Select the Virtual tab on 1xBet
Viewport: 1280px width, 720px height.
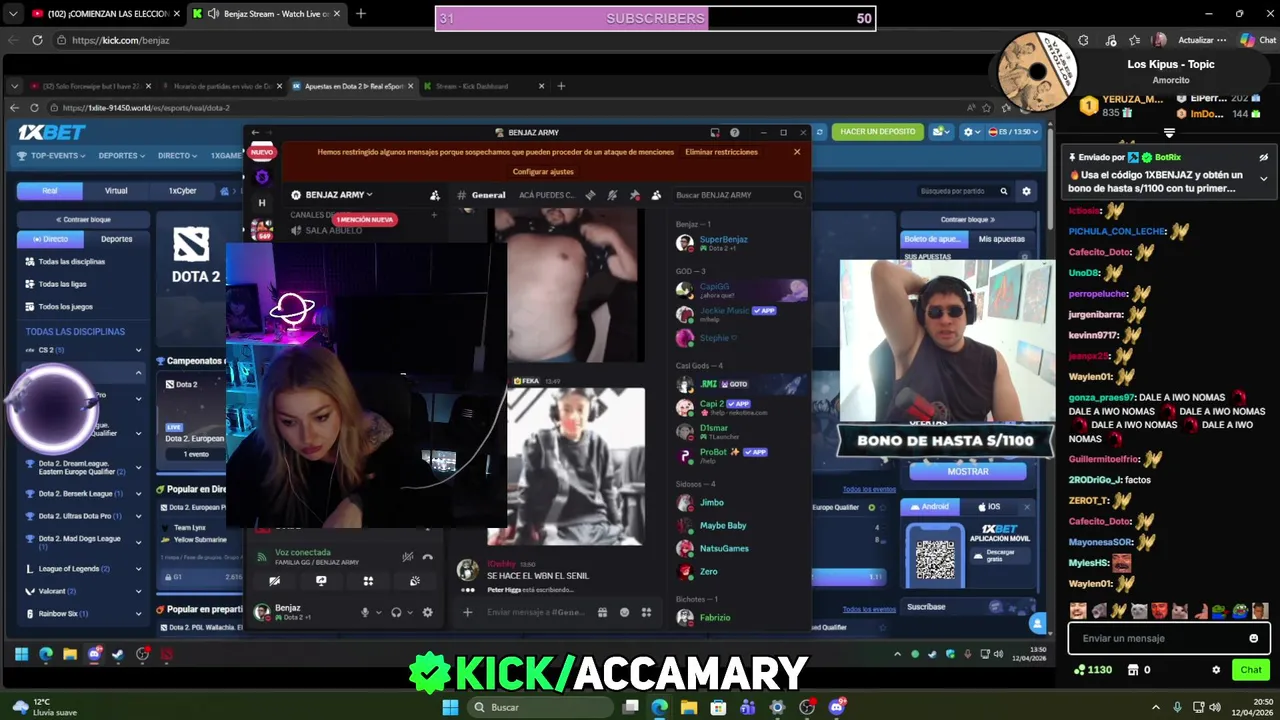pos(116,190)
